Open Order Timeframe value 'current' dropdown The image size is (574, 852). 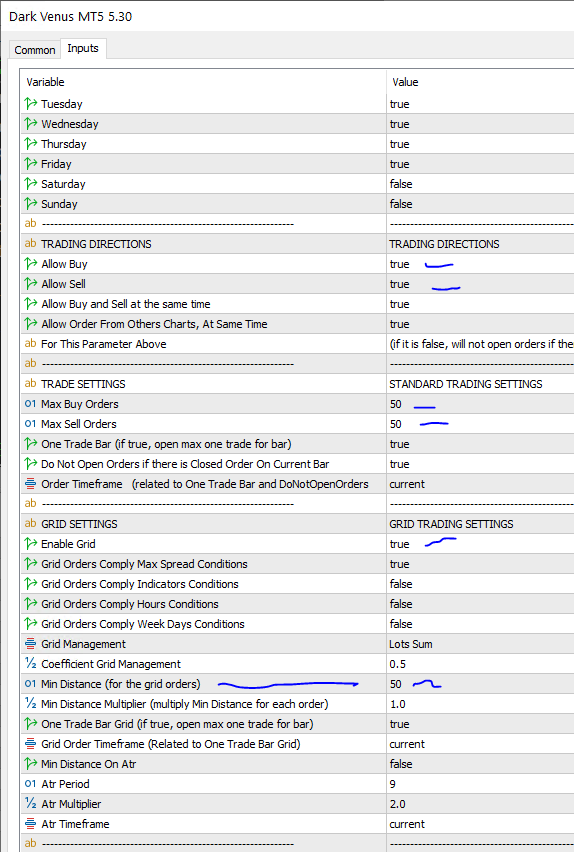(407, 484)
